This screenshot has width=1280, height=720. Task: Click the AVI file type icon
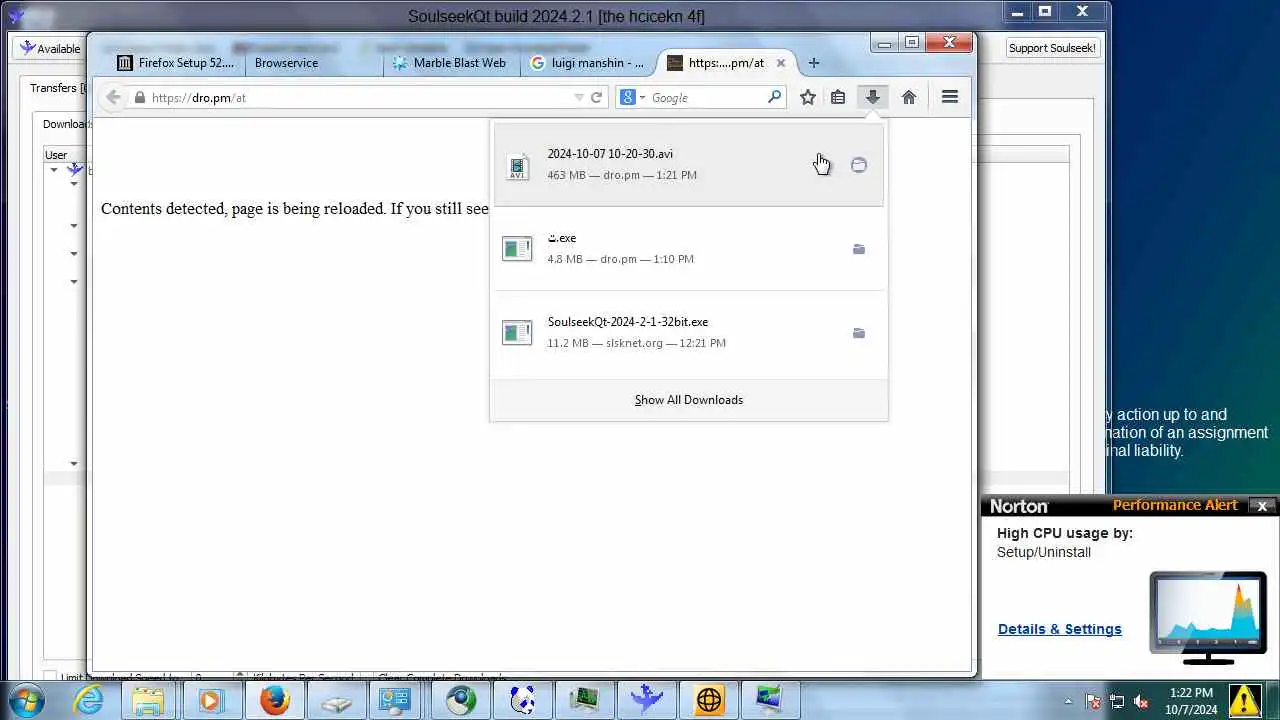(517, 166)
